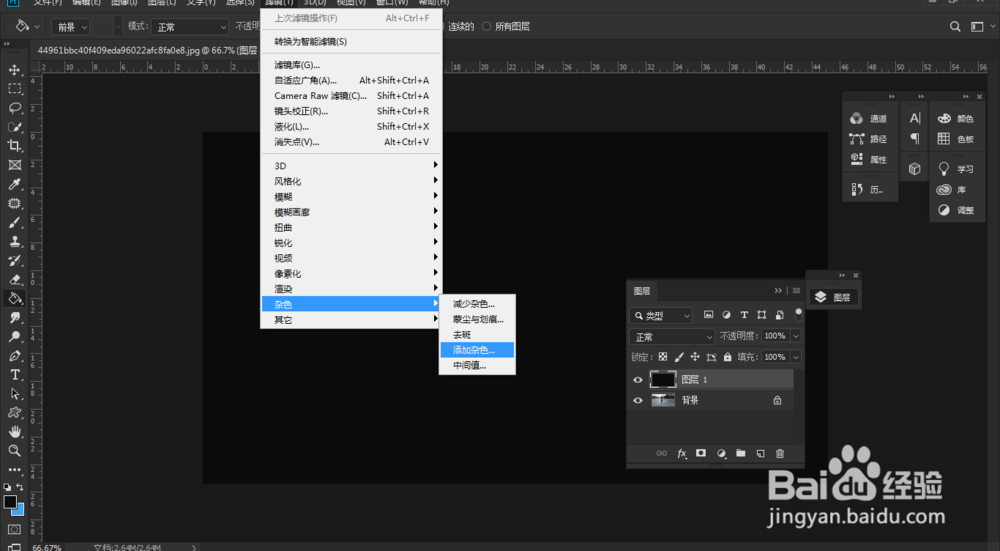The image size is (1000, 551).
Task: Toggle lock position
Action: 695,357
